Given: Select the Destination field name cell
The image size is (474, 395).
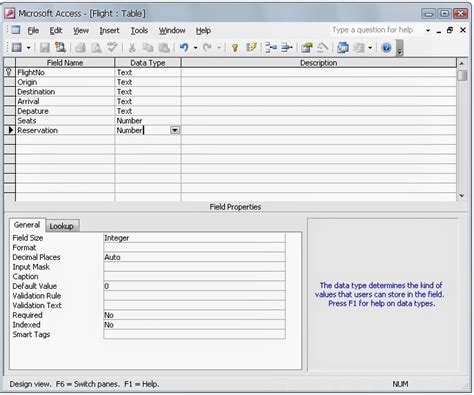Looking at the screenshot, I should click(65, 92).
